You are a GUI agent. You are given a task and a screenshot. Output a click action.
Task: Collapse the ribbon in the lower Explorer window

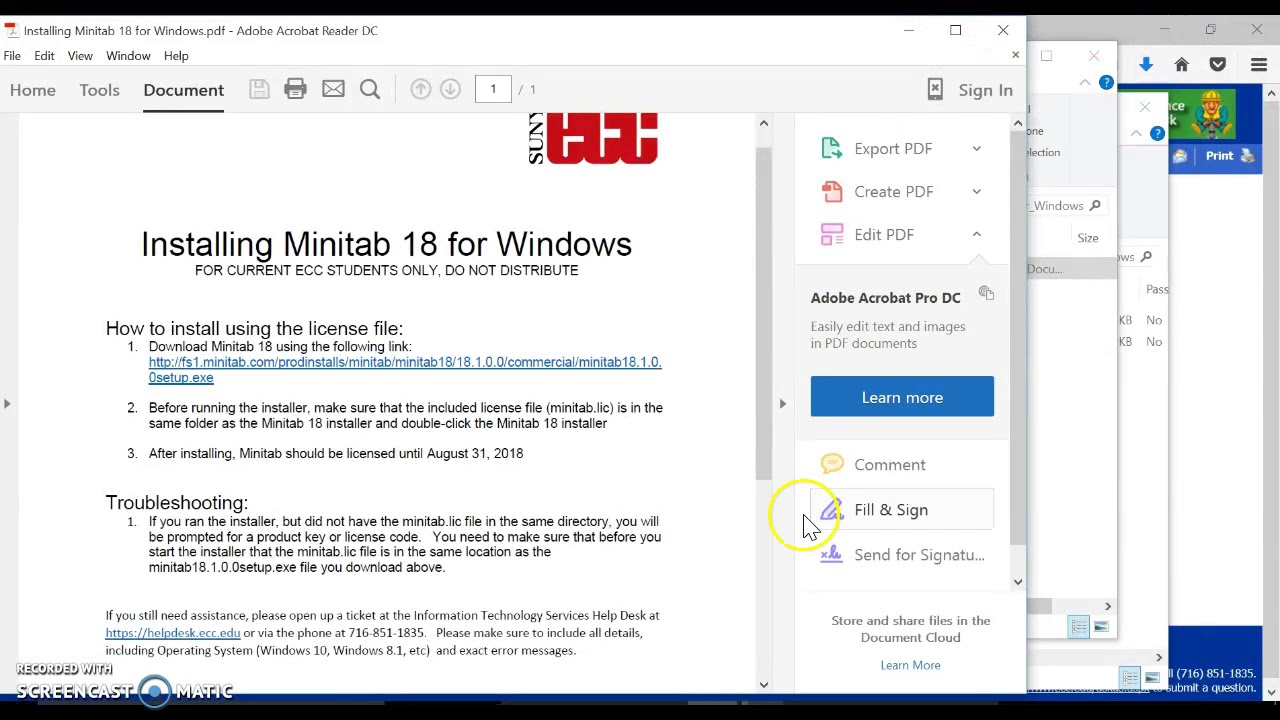coord(1136,133)
